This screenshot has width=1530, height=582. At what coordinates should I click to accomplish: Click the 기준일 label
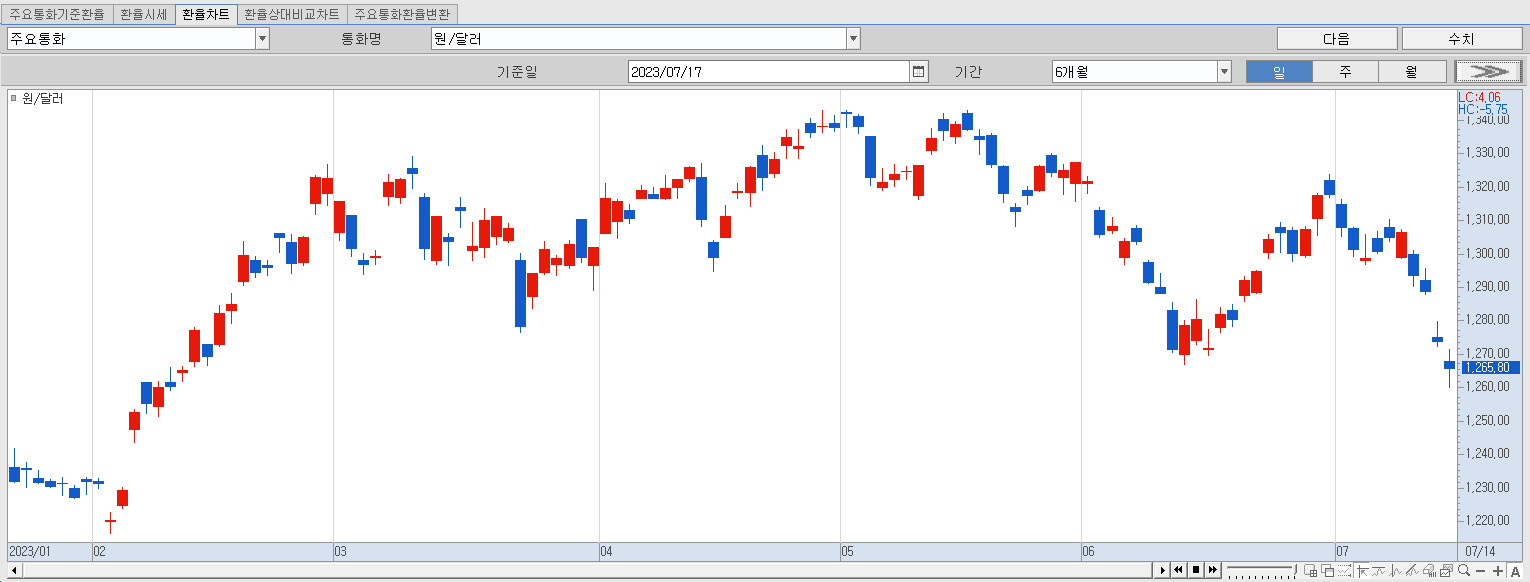pyautogui.click(x=517, y=72)
